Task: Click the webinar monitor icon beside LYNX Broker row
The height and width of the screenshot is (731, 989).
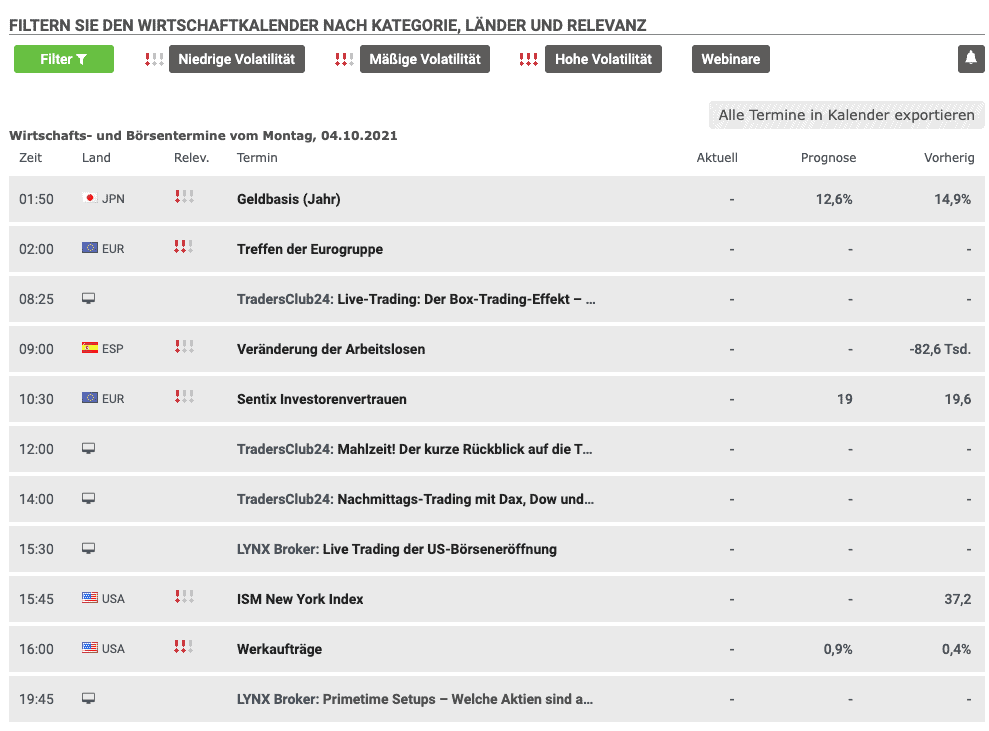Action: 88,548
